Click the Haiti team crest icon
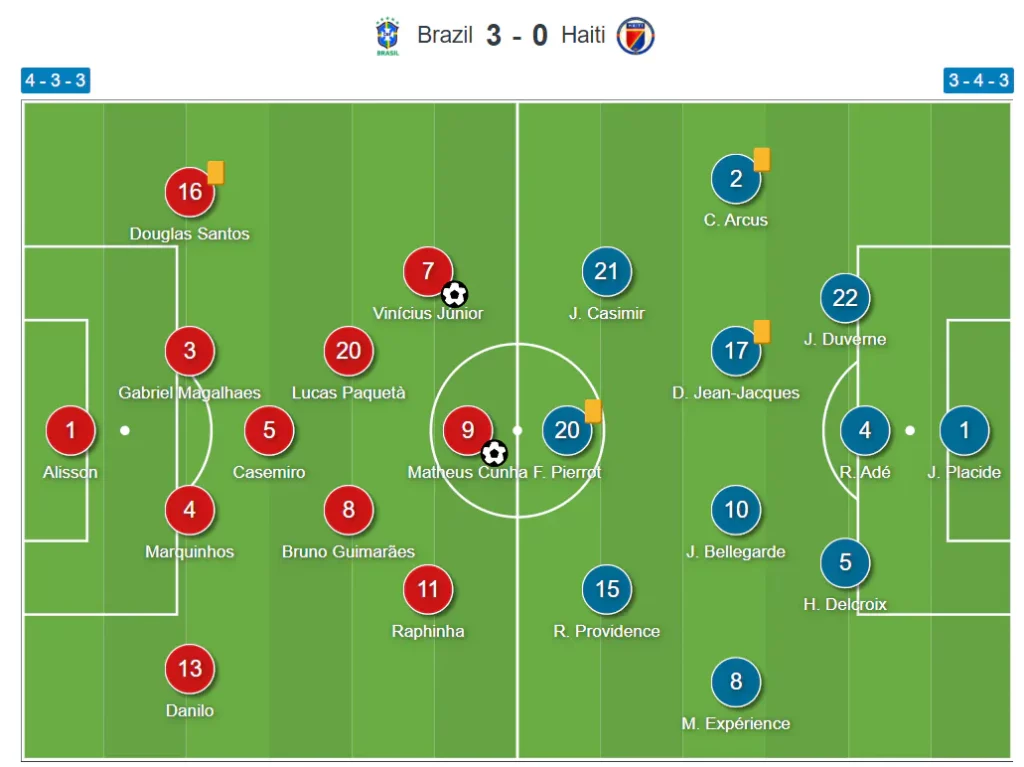Screen dimensions: 1024x767 [635, 35]
